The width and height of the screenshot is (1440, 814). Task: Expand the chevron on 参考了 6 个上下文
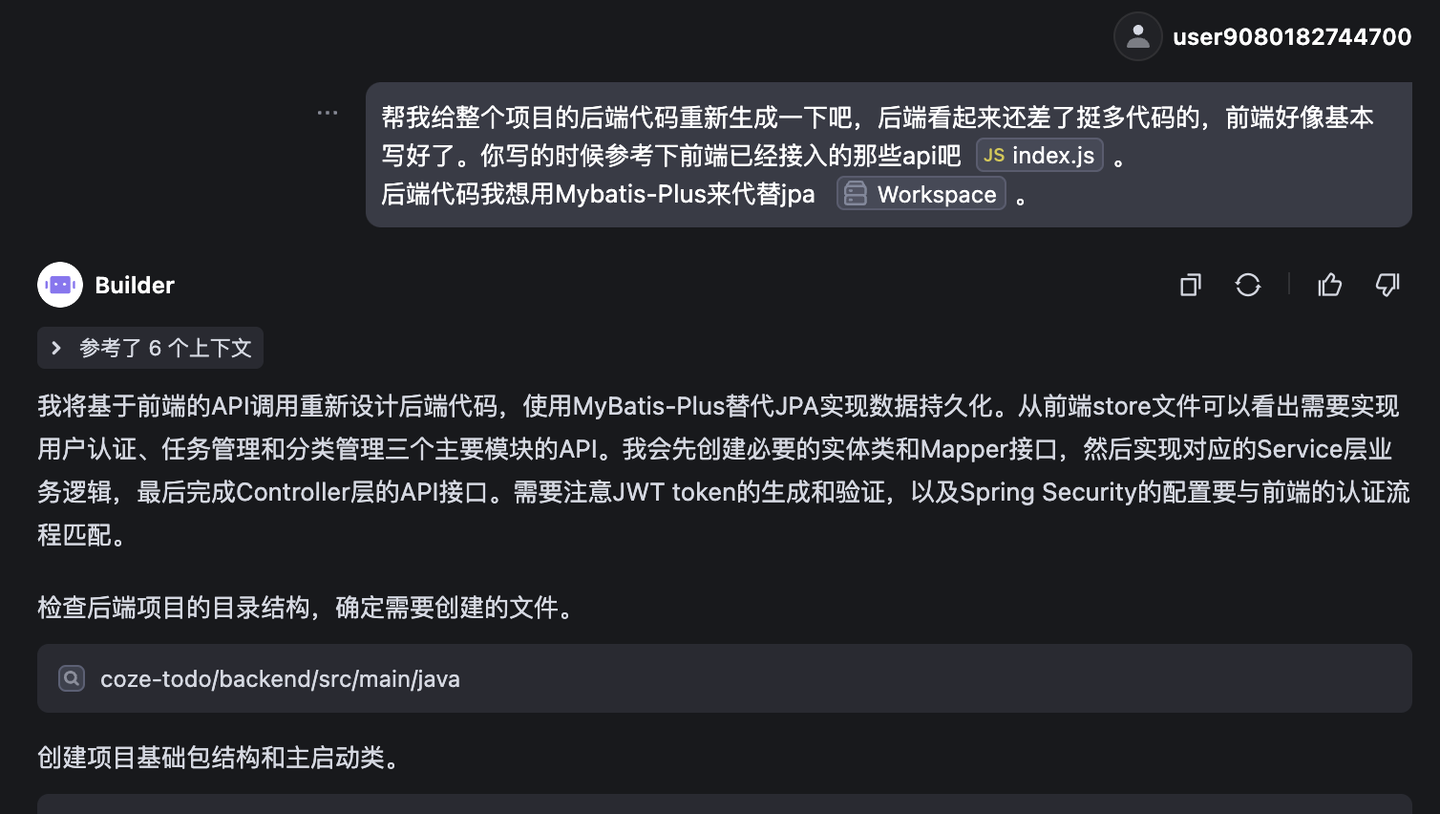56,347
